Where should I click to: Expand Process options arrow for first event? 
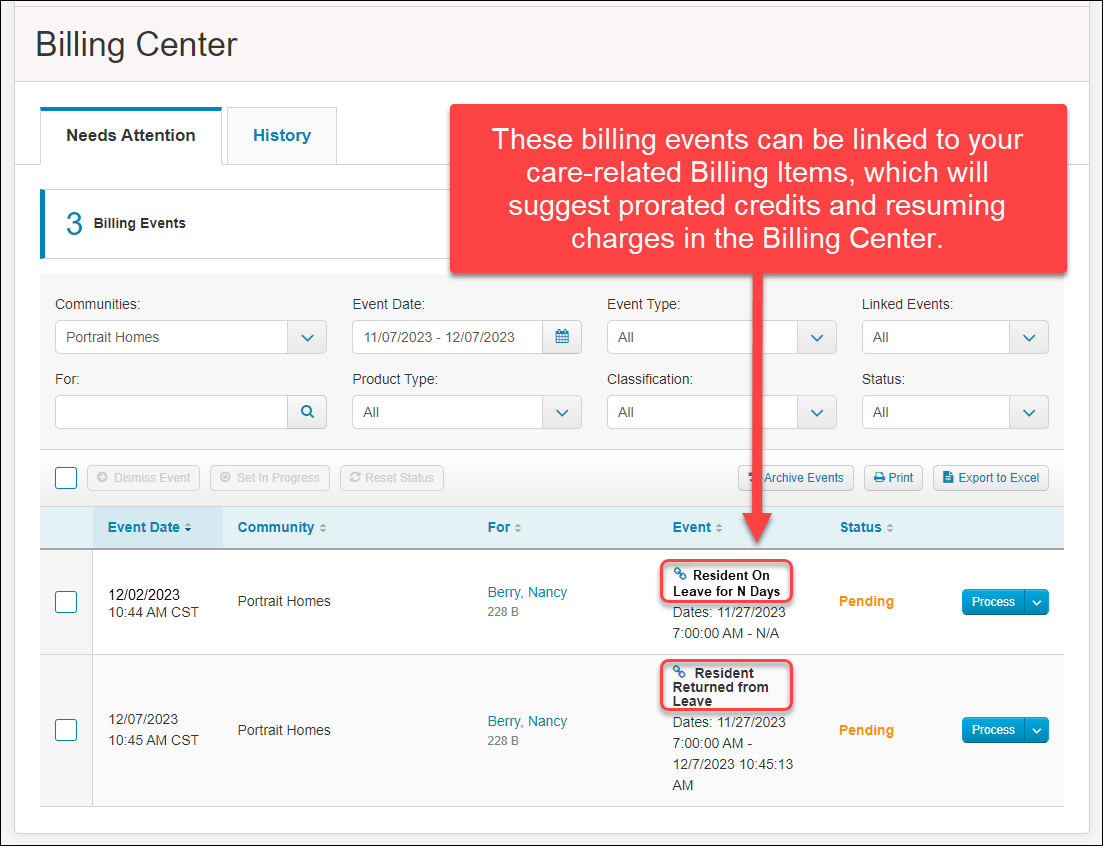click(x=1037, y=602)
